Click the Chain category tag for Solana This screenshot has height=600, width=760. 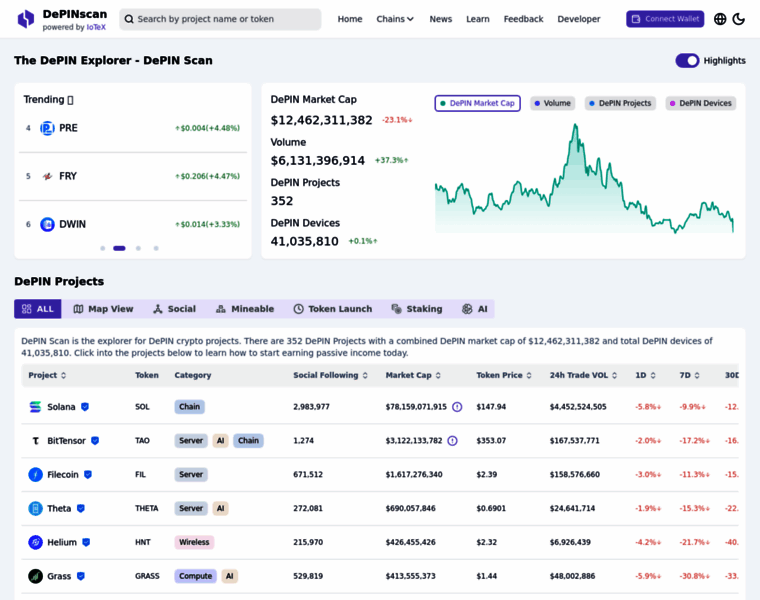click(x=190, y=407)
